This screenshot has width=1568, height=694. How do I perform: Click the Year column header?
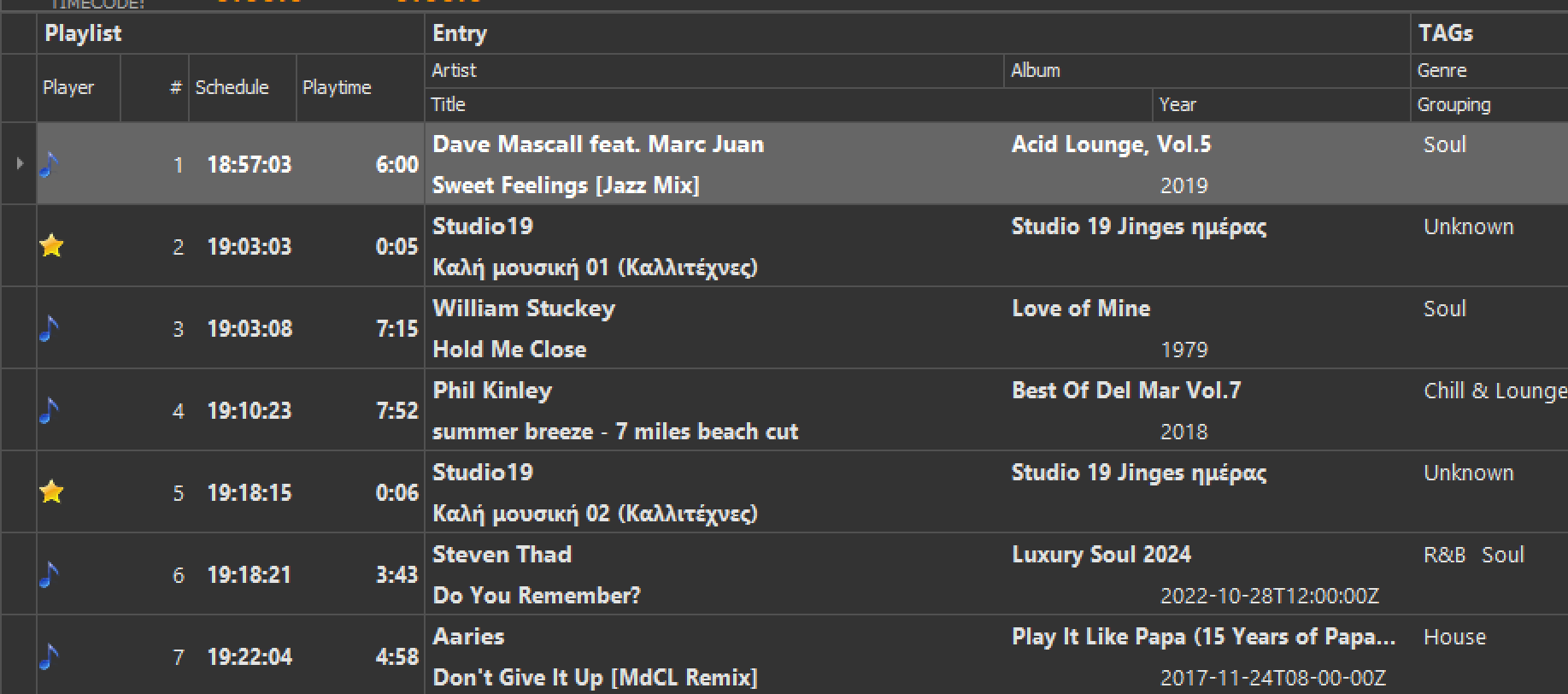pos(1177,105)
